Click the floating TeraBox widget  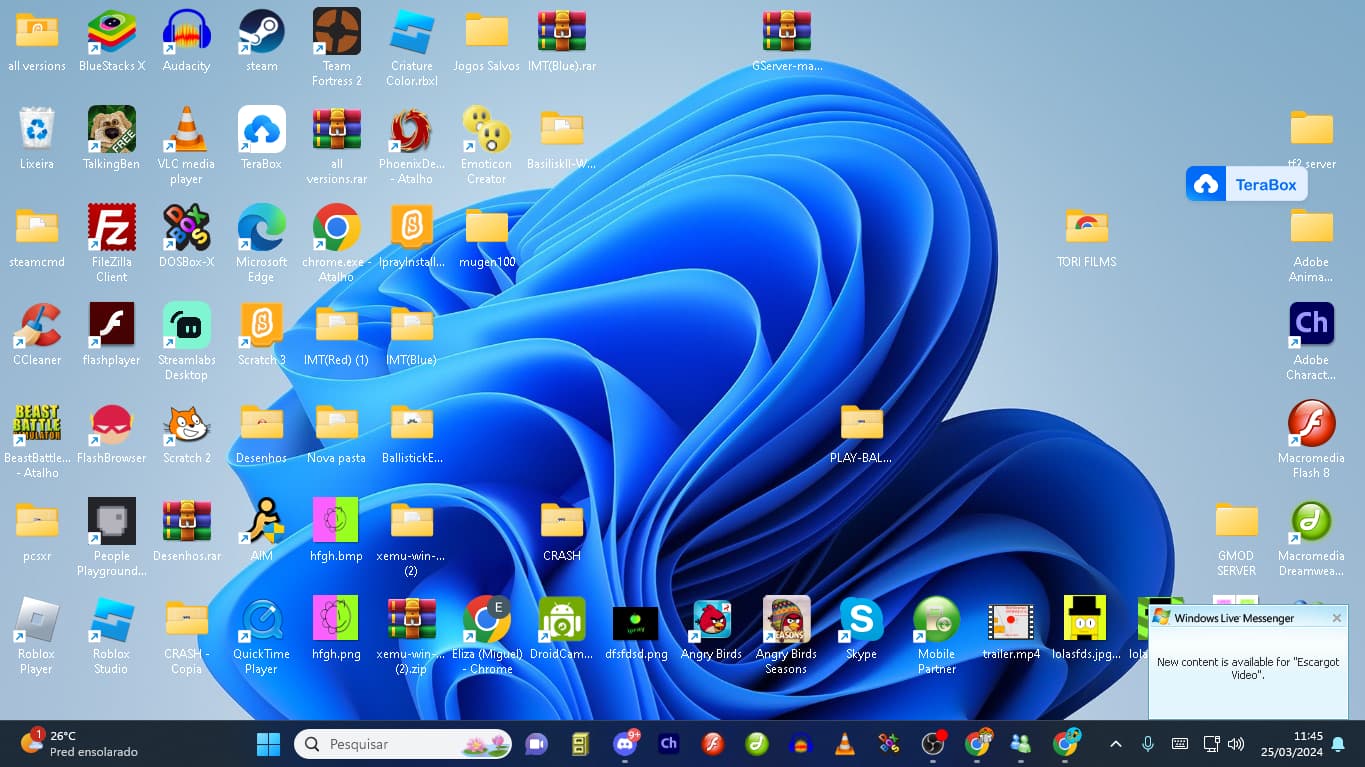coord(1246,184)
